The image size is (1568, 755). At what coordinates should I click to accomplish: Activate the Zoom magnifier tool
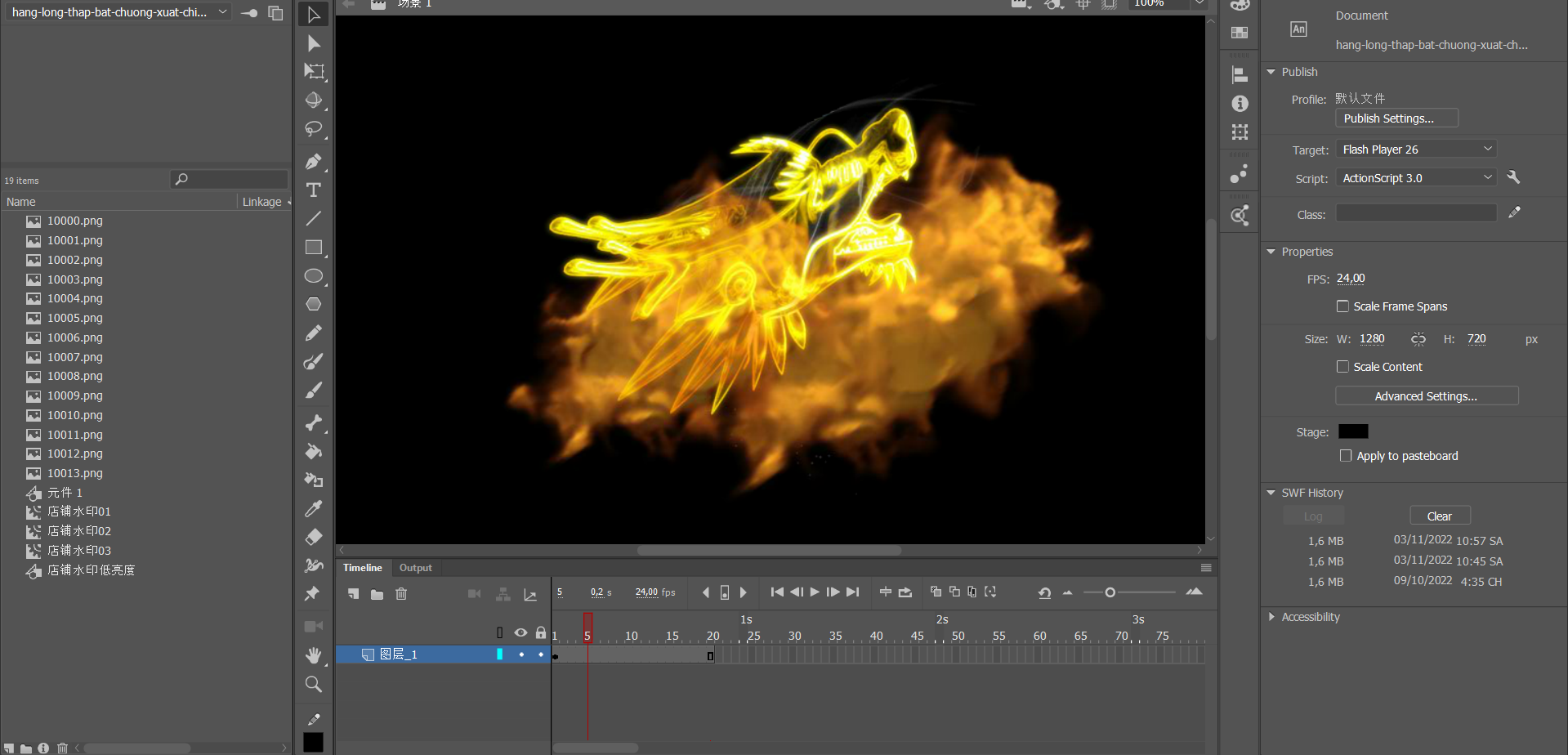click(313, 684)
